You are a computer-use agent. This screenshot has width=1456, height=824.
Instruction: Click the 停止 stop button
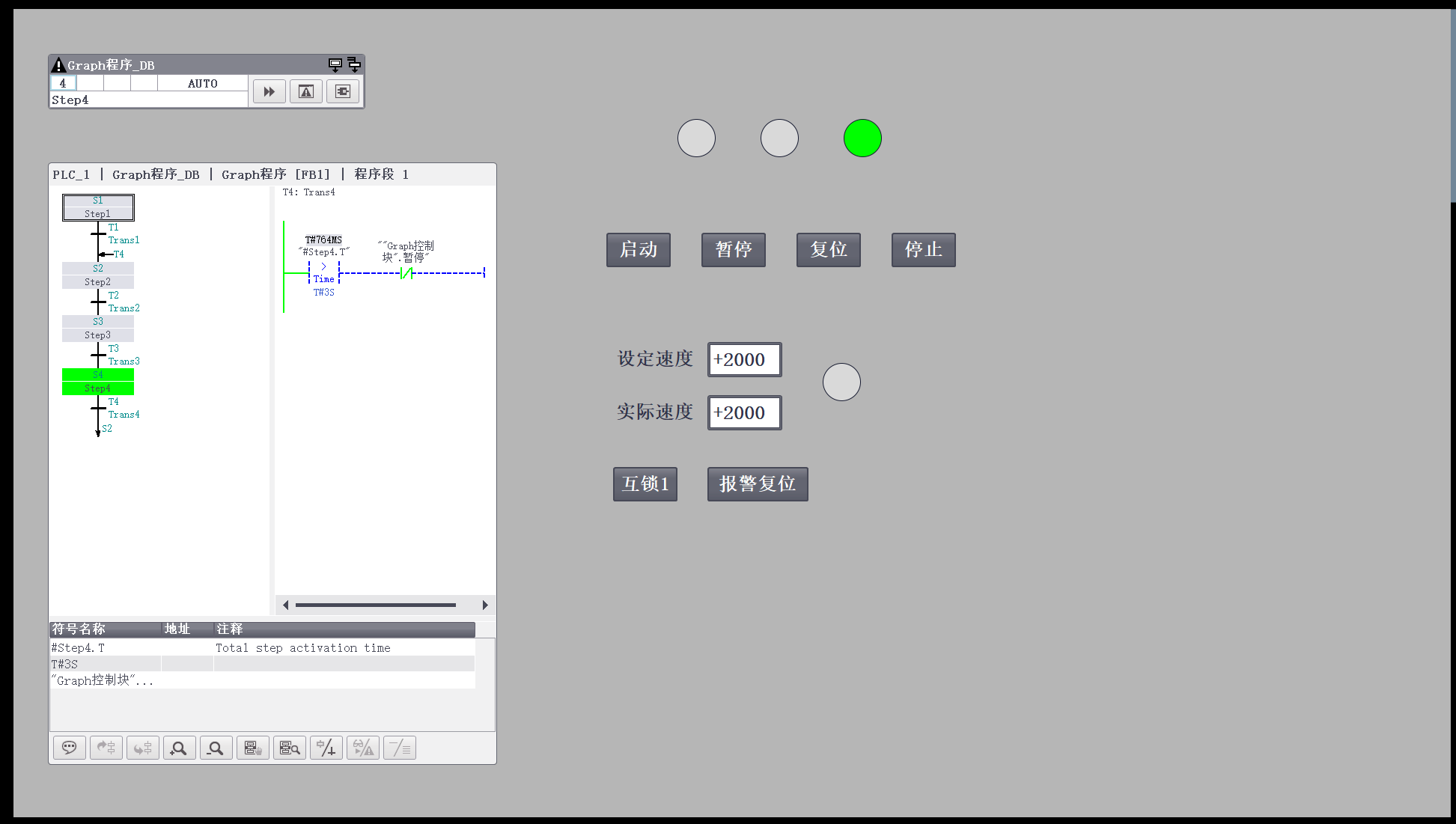coord(923,250)
